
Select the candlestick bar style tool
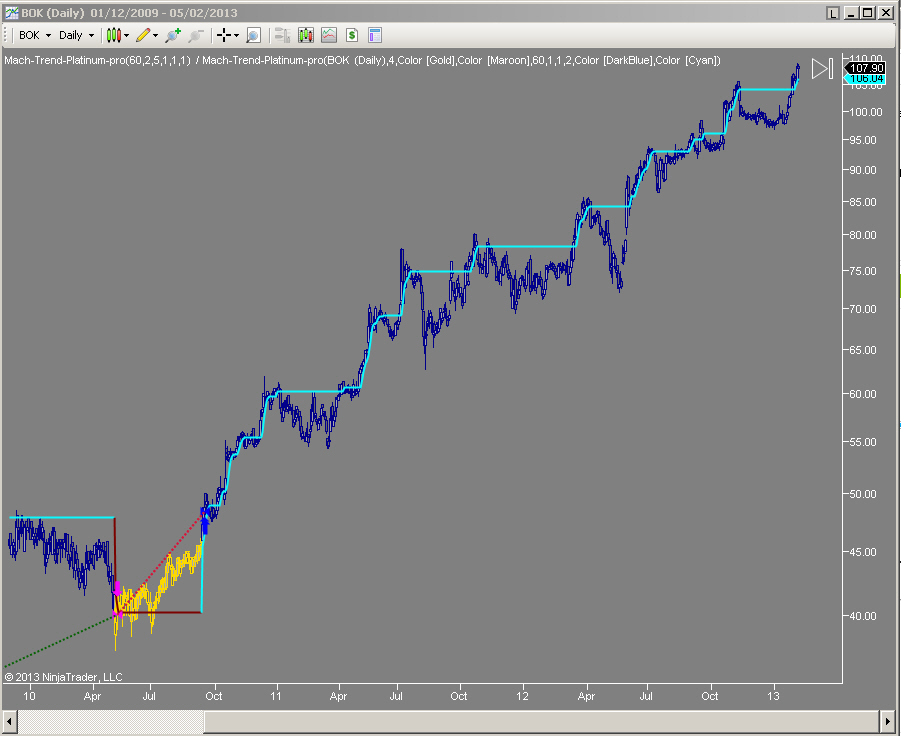click(113, 35)
